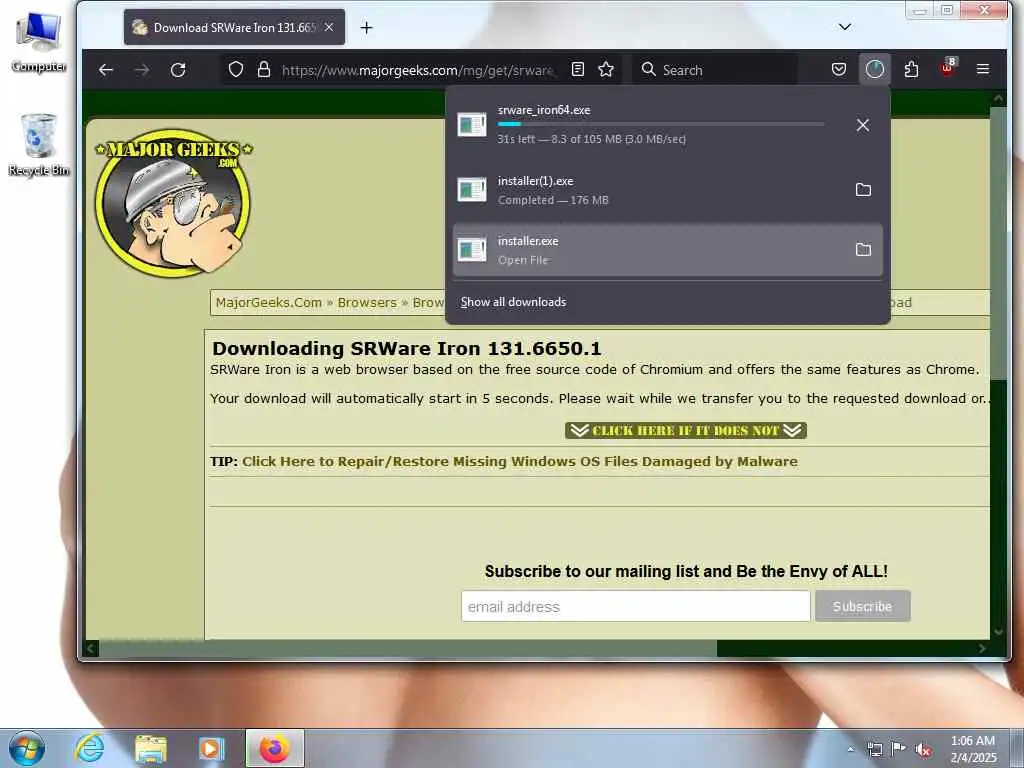Click the email address field
The image size is (1024, 768).
(x=635, y=607)
